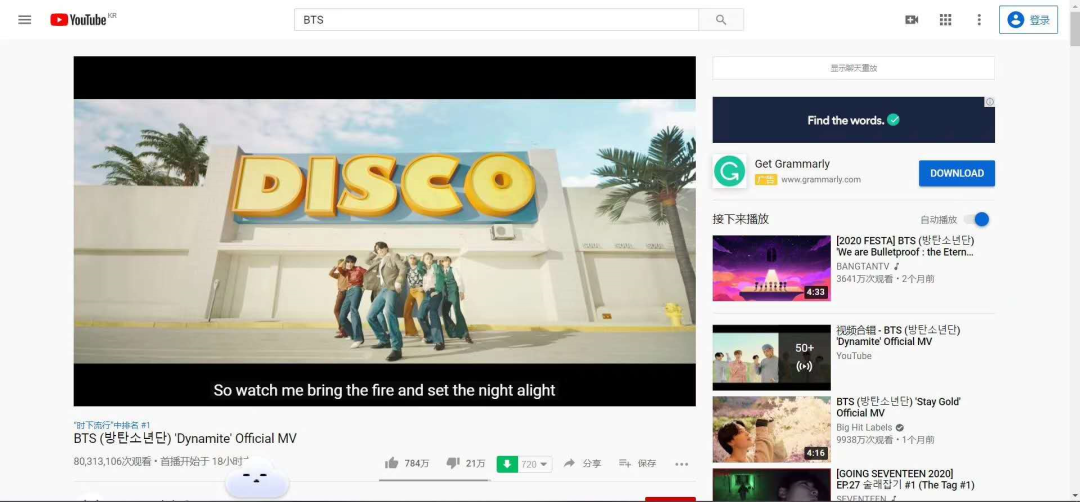The image size is (1080, 502).
Task: Click the Grammarly DOWNLOAD button
Action: 957,174
